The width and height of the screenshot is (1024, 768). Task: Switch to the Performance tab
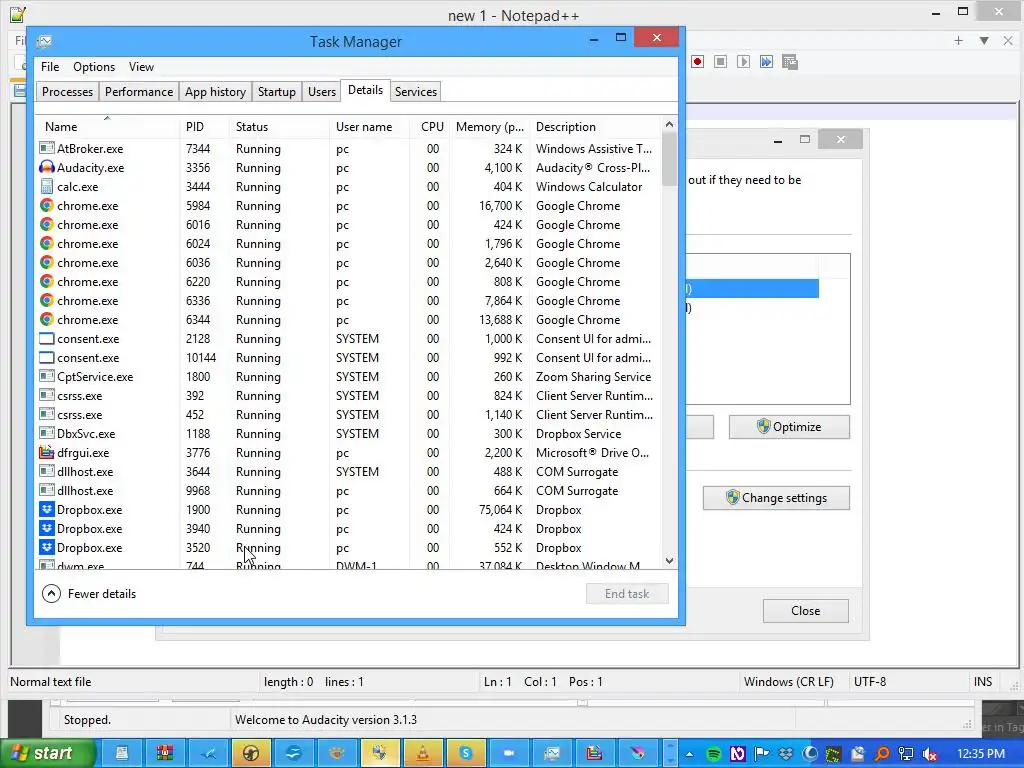(138, 91)
